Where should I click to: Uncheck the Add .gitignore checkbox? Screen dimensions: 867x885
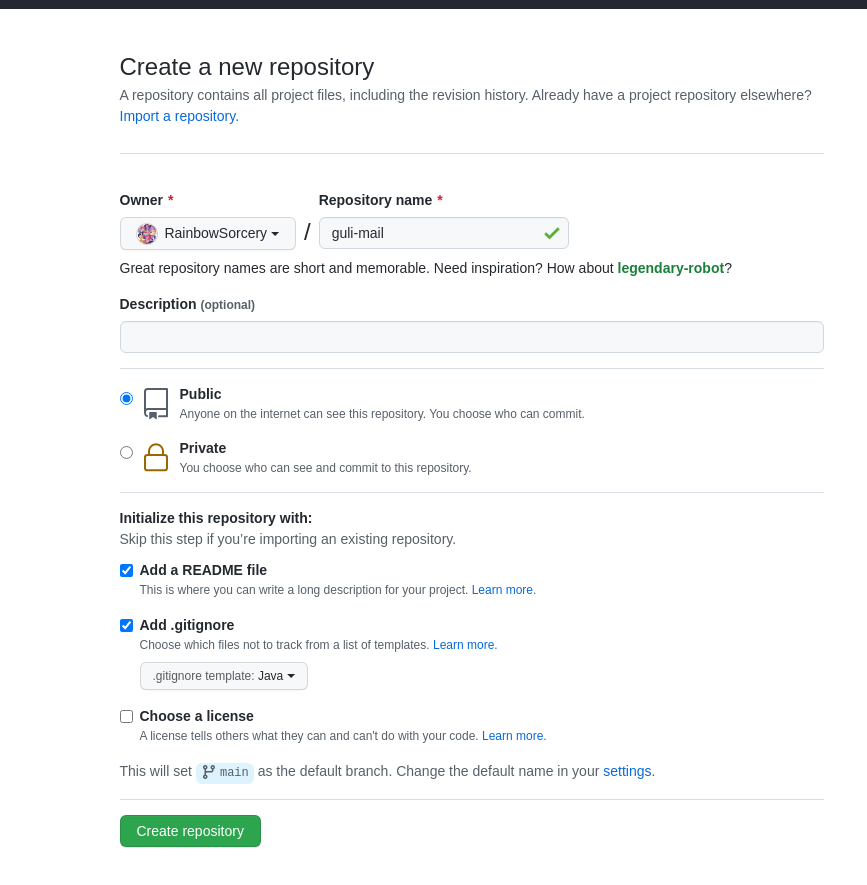coord(126,625)
